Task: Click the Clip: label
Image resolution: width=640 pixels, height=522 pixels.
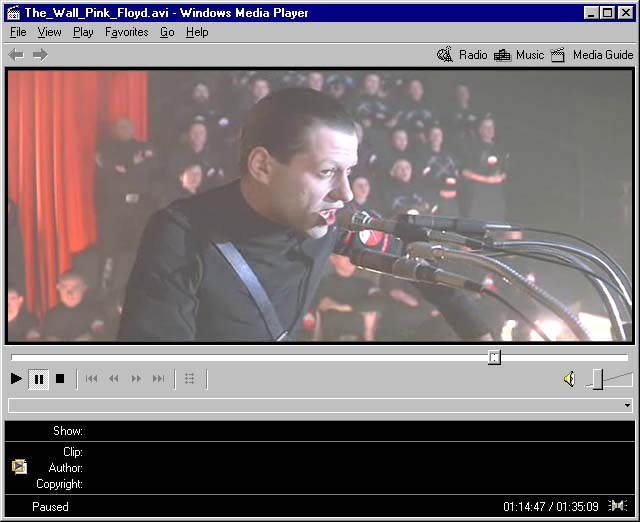Action: pyautogui.click(x=73, y=452)
